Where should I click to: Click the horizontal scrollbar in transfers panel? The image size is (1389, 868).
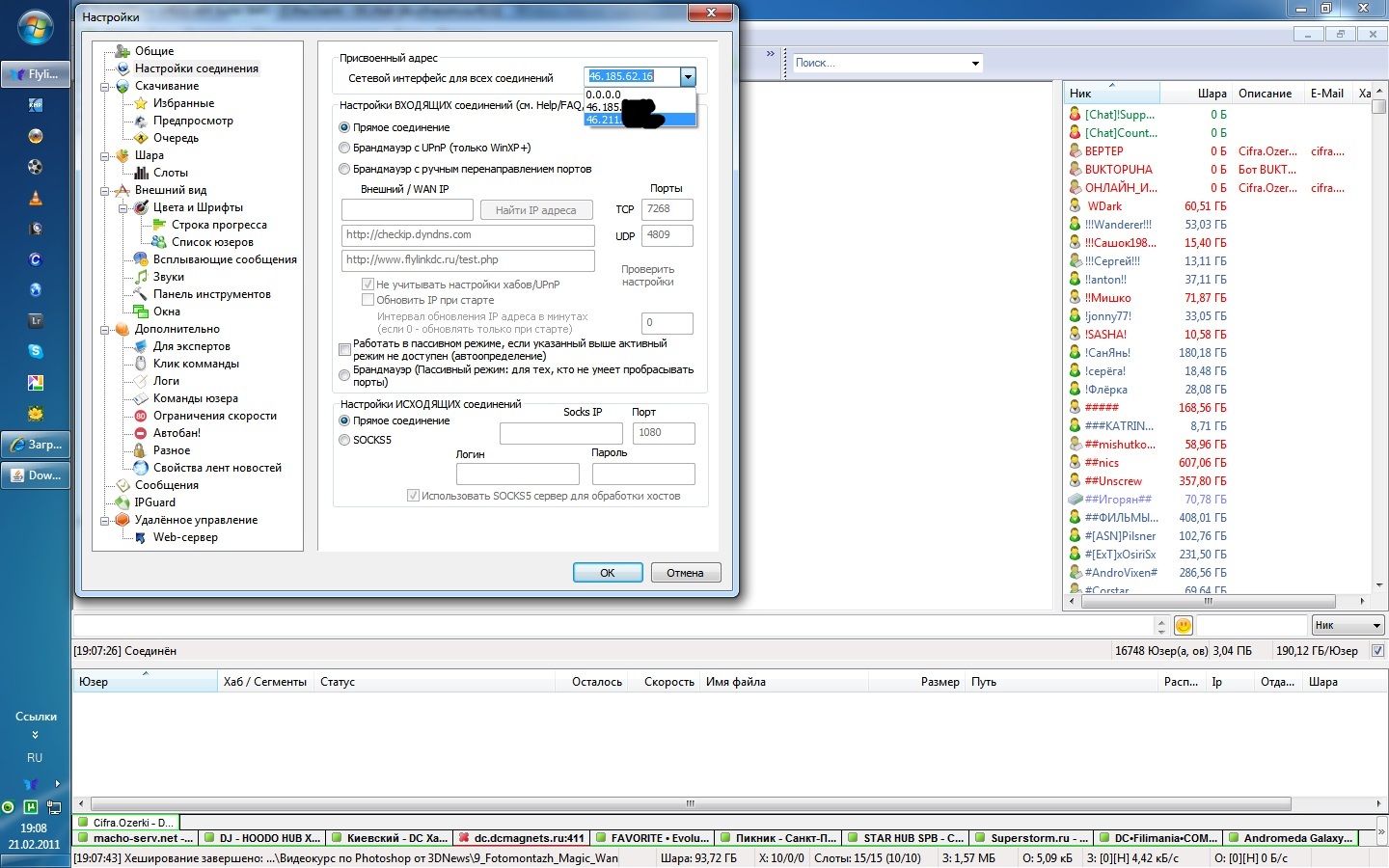690,803
